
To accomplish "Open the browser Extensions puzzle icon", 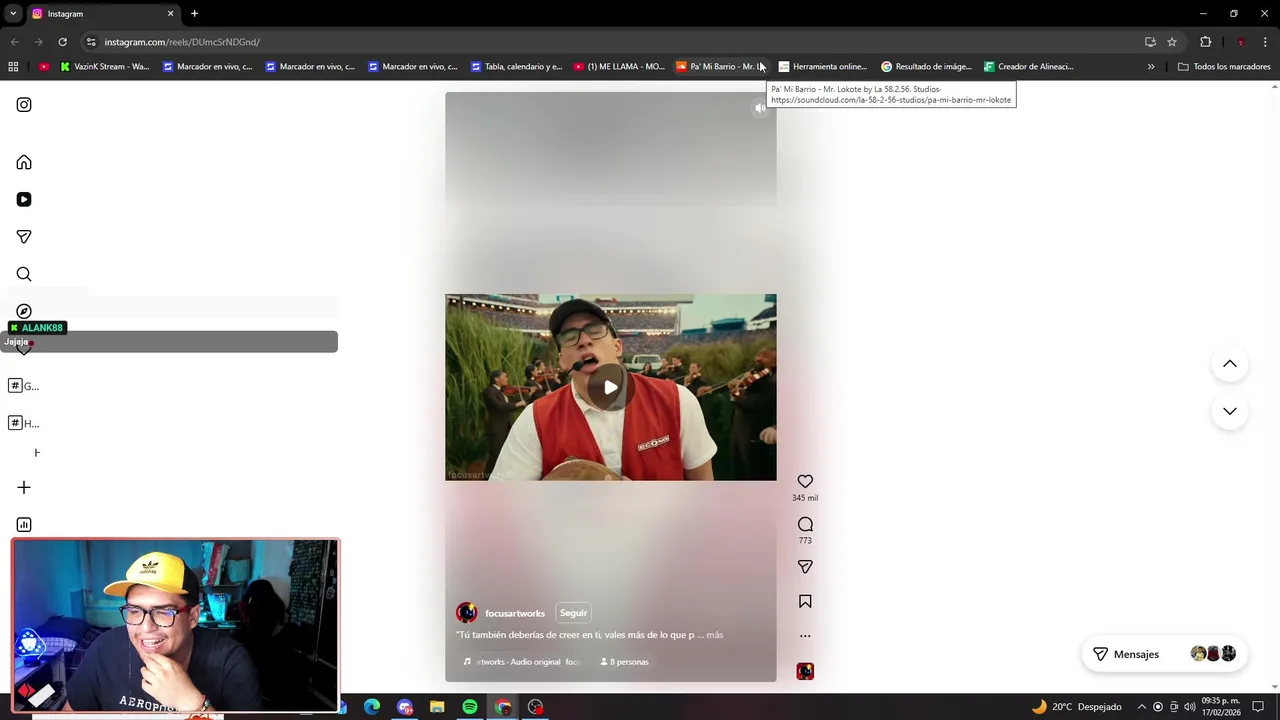I will (1205, 42).
